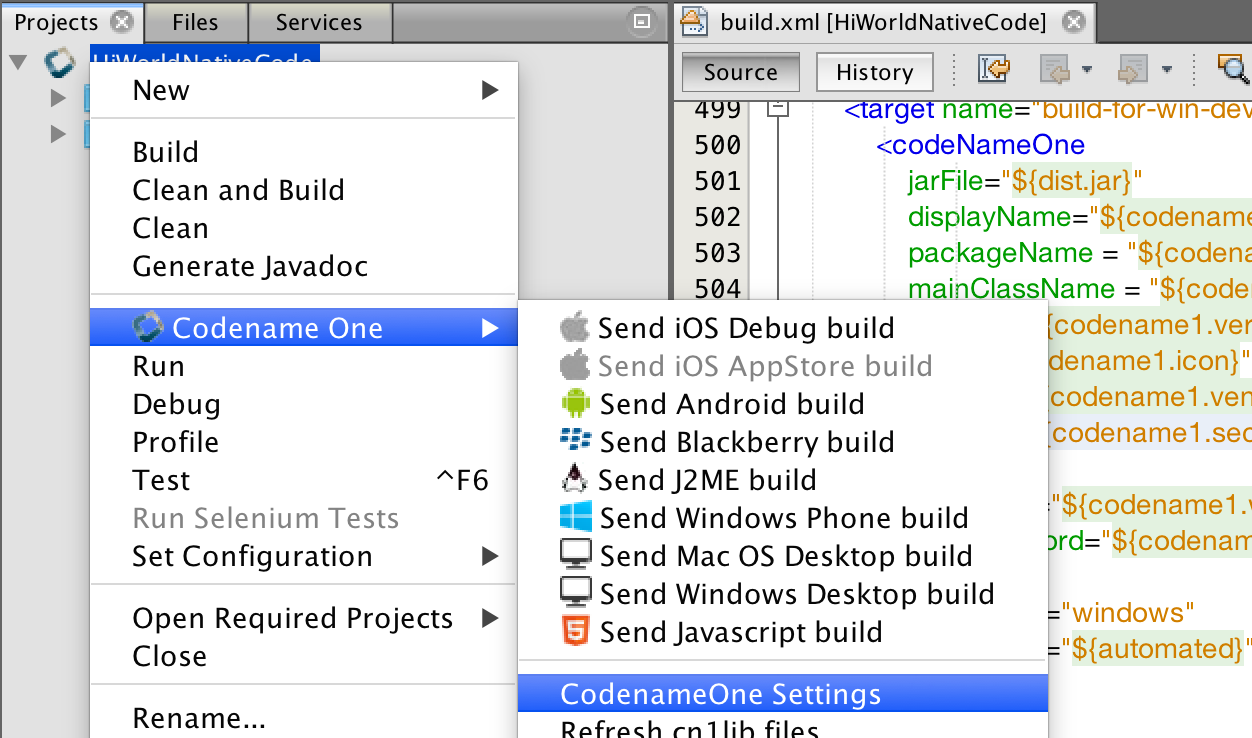Collapse the HiWorldNativeCode project node
Screen dimensions: 1252x738
tap(16, 62)
